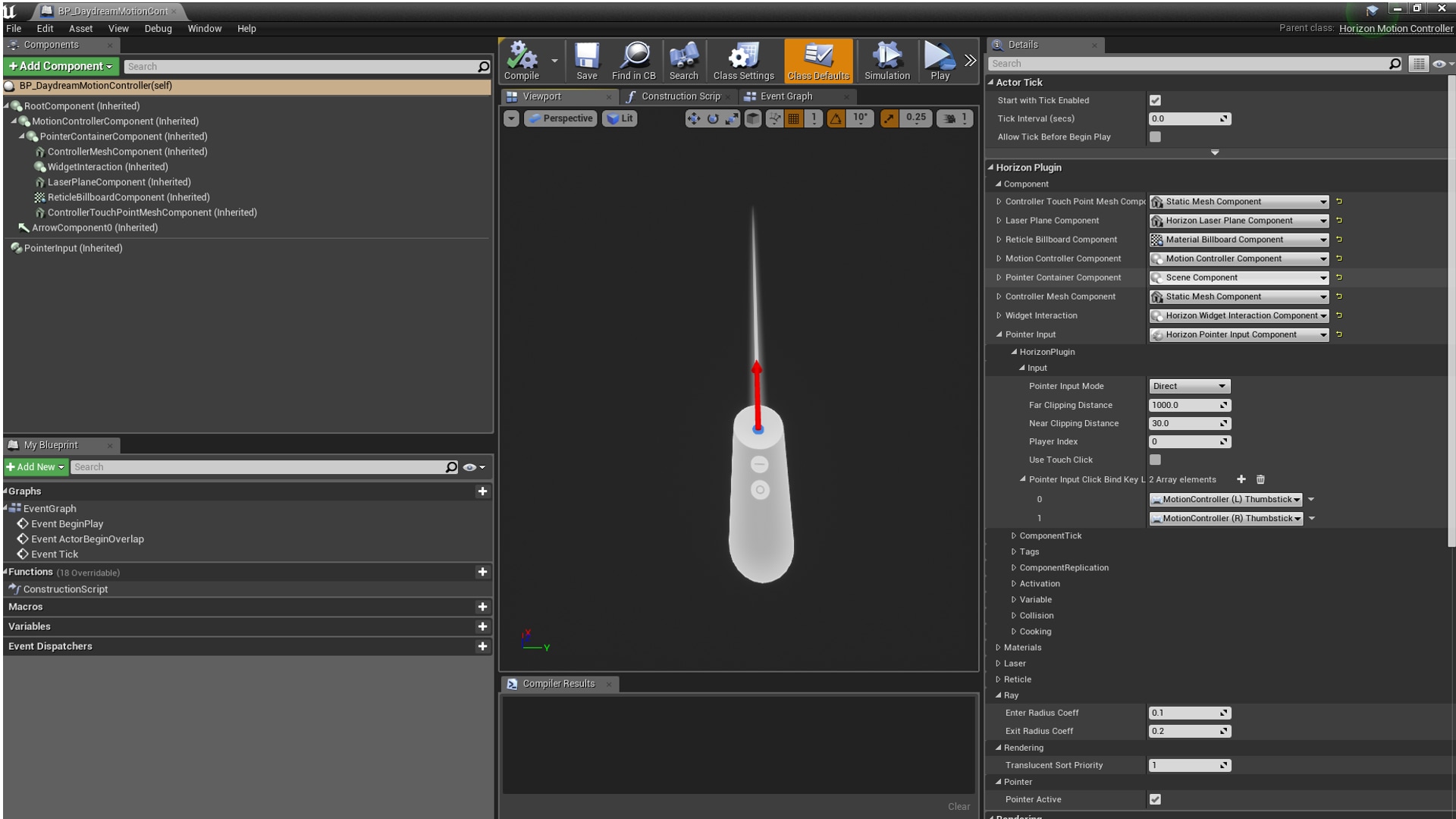1456x819 pixels.
Task: Toggle Use Touch Click option
Action: [1155, 460]
